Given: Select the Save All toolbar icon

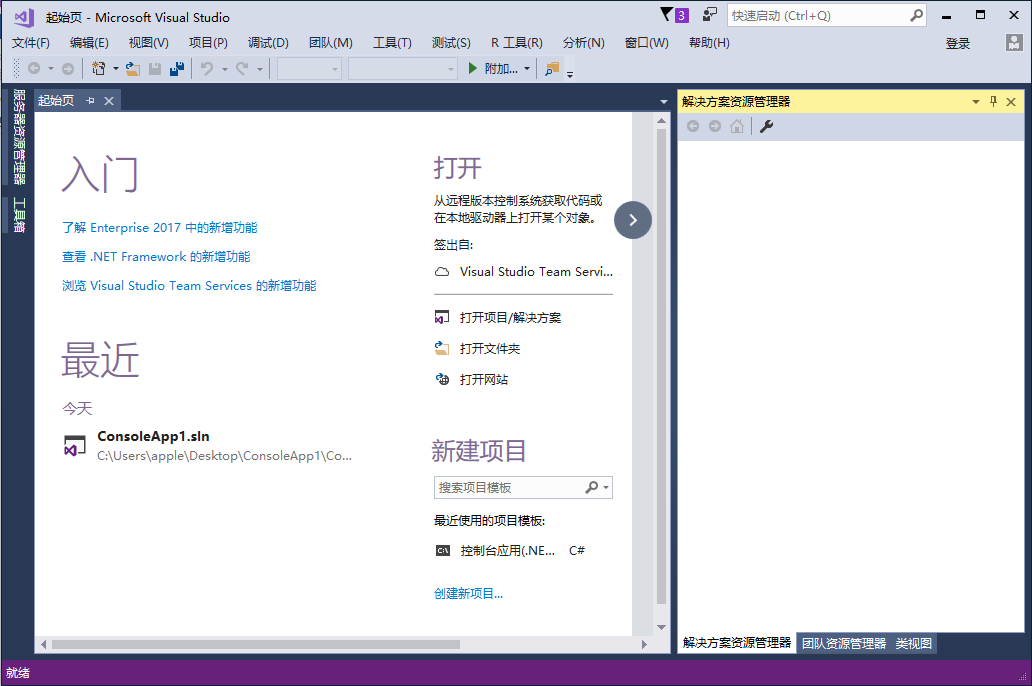Looking at the screenshot, I should [x=176, y=68].
